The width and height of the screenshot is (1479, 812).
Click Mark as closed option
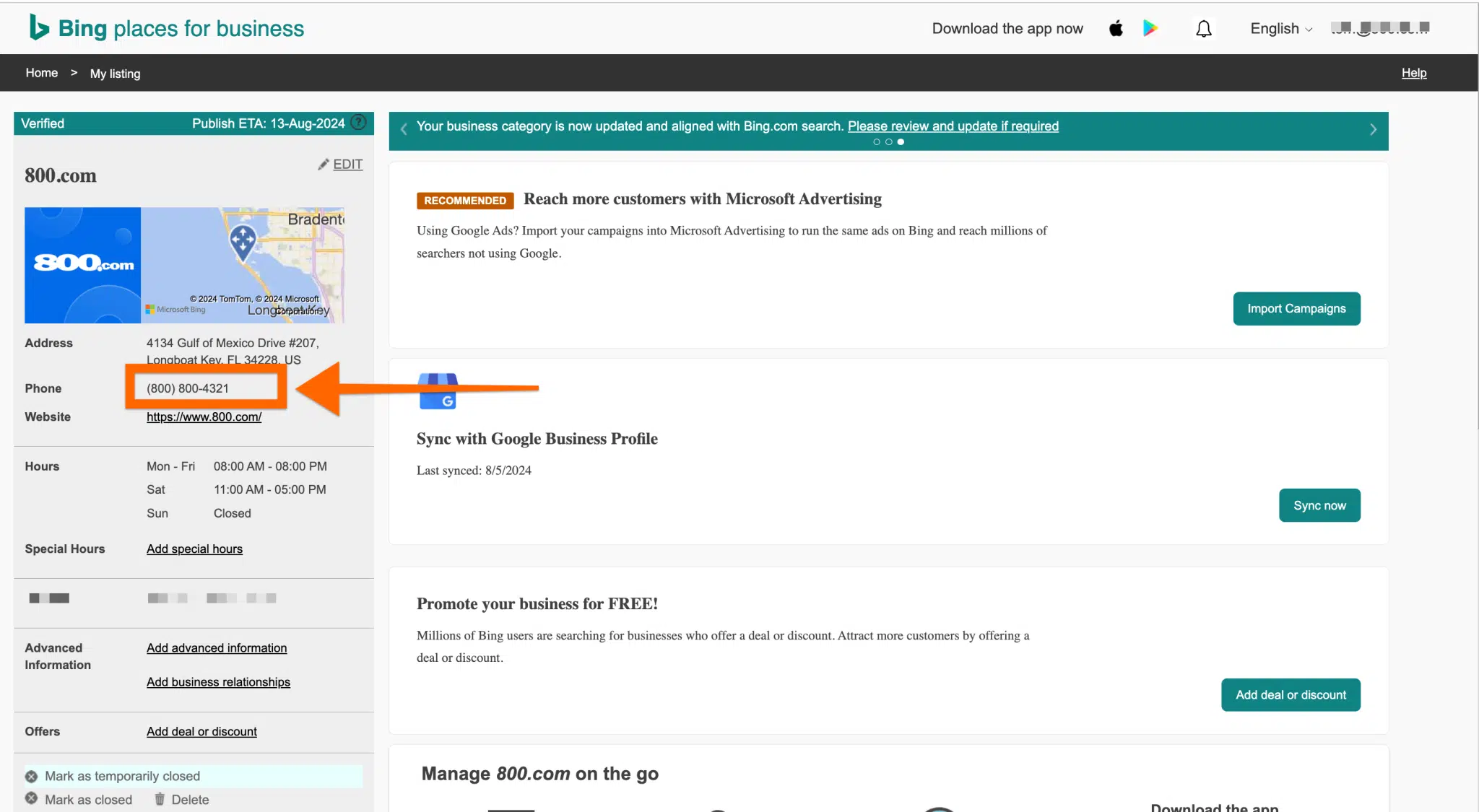pyautogui.click(x=88, y=800)
